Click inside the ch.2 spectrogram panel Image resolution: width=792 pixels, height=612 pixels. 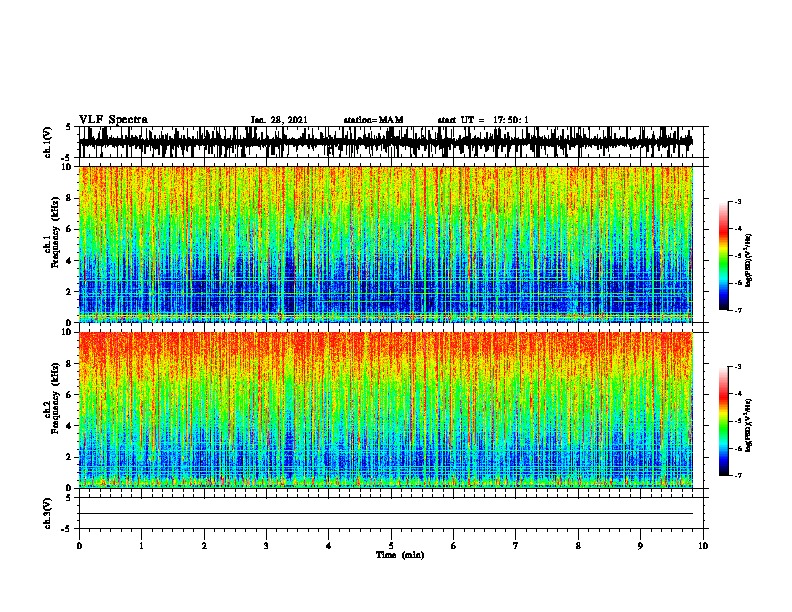(385, 410)
